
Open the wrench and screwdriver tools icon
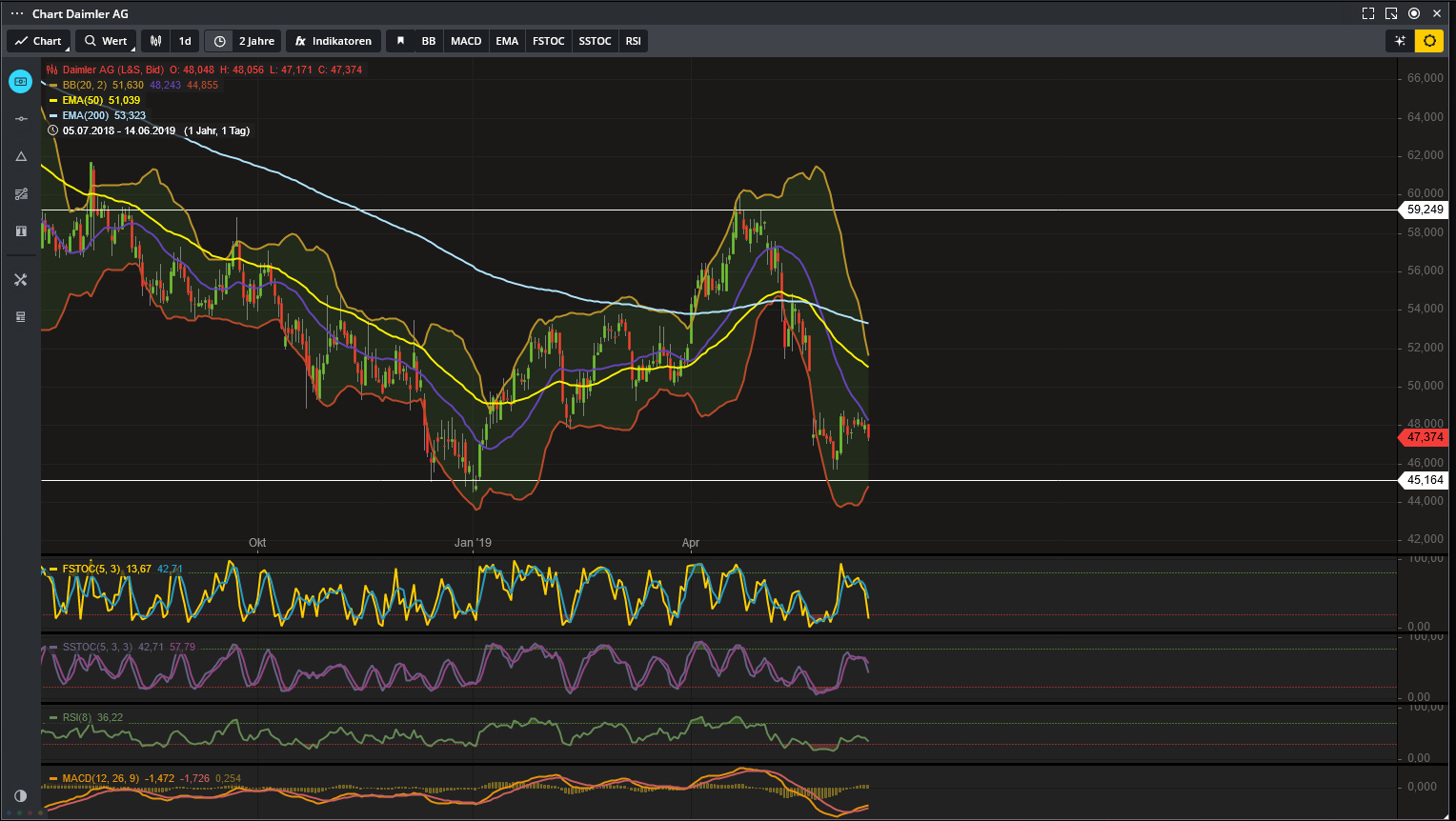click(21, 279)
